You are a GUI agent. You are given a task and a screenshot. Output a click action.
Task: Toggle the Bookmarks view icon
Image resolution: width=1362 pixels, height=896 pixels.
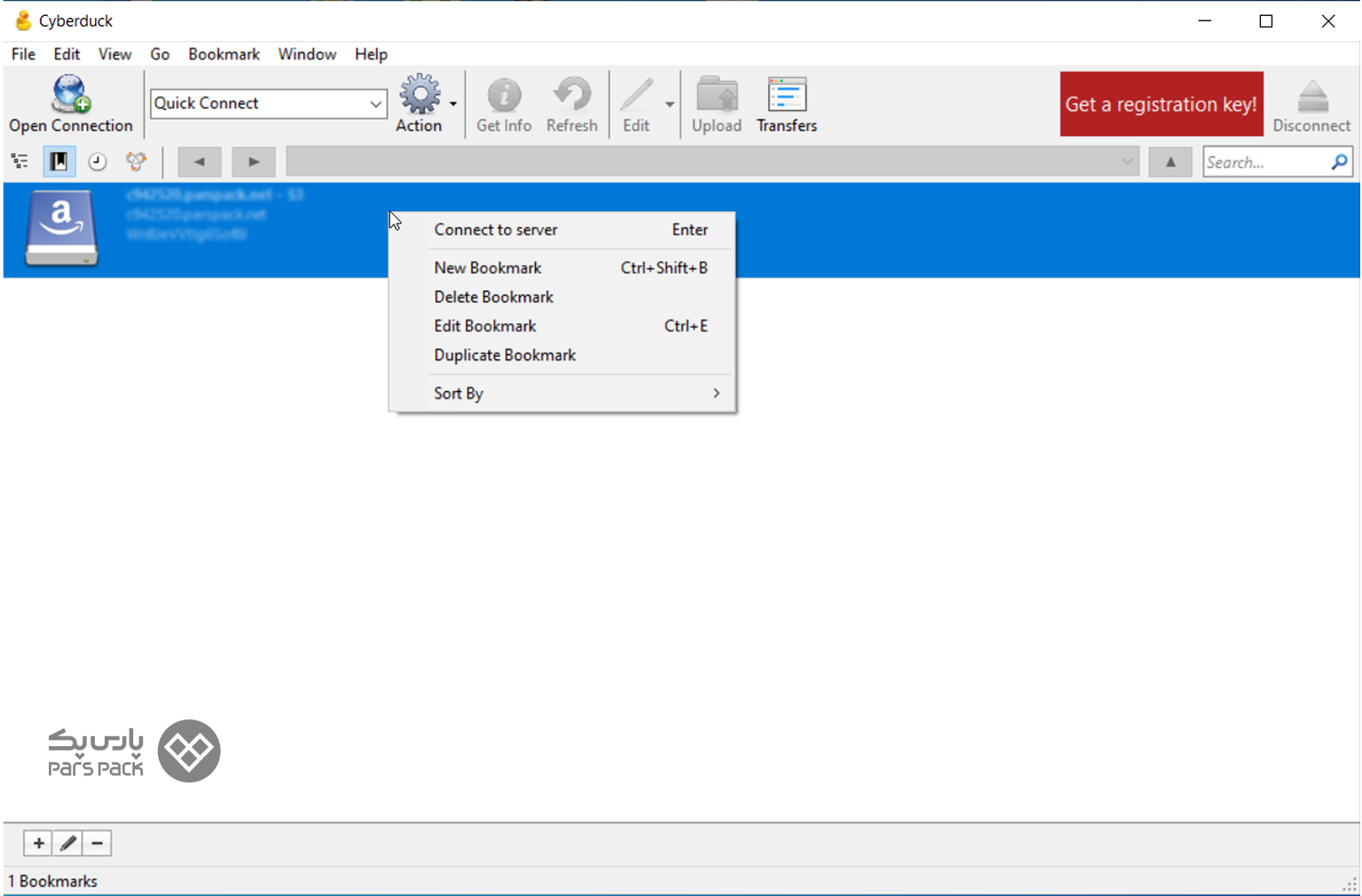[59, 161]
